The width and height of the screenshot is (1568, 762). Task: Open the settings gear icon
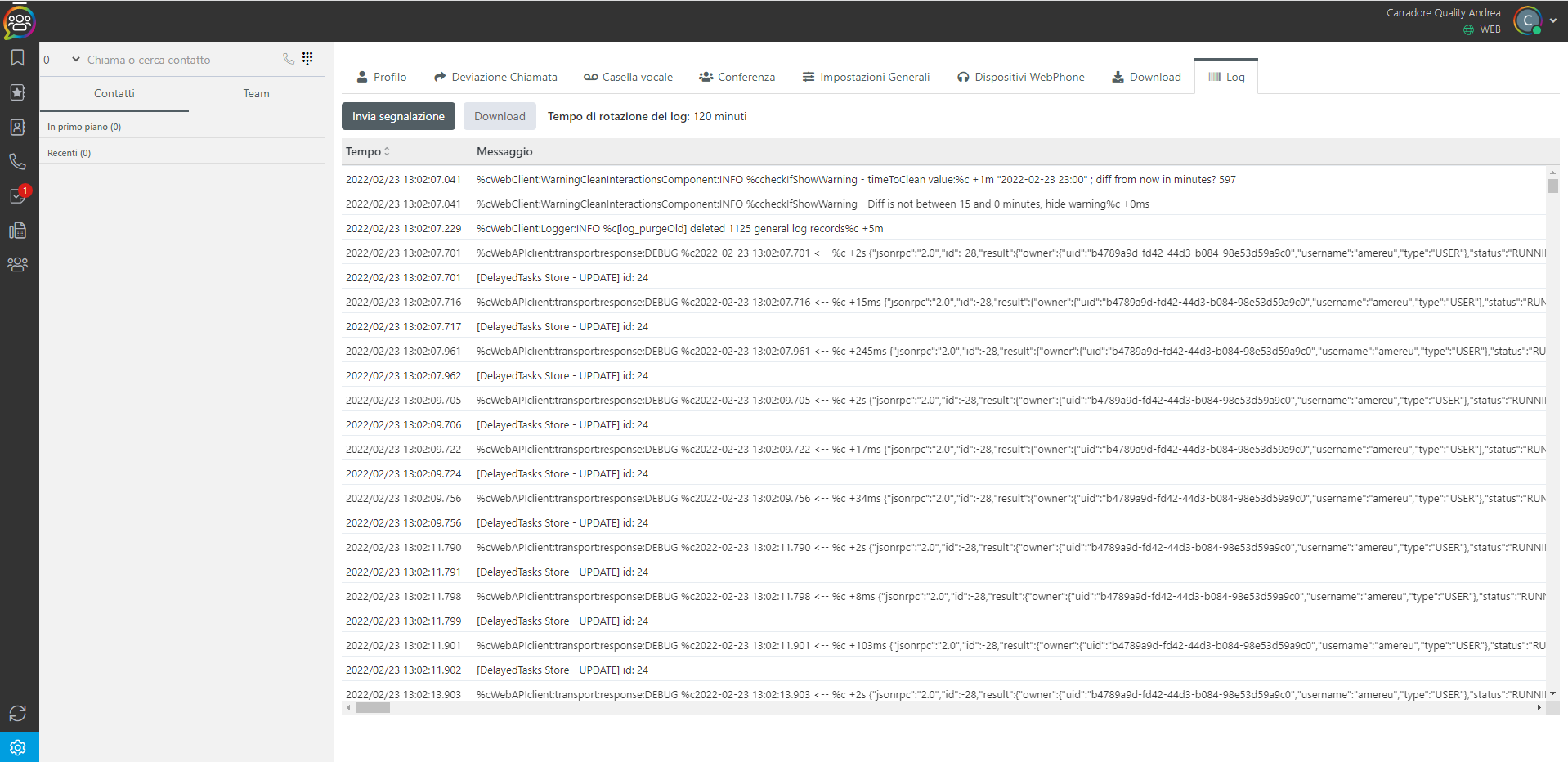(18, 747)
